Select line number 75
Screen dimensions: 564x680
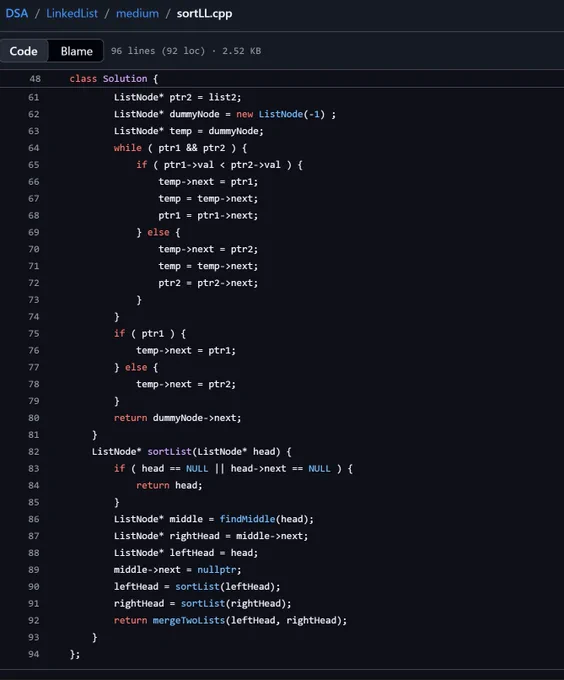pos(33,333)
